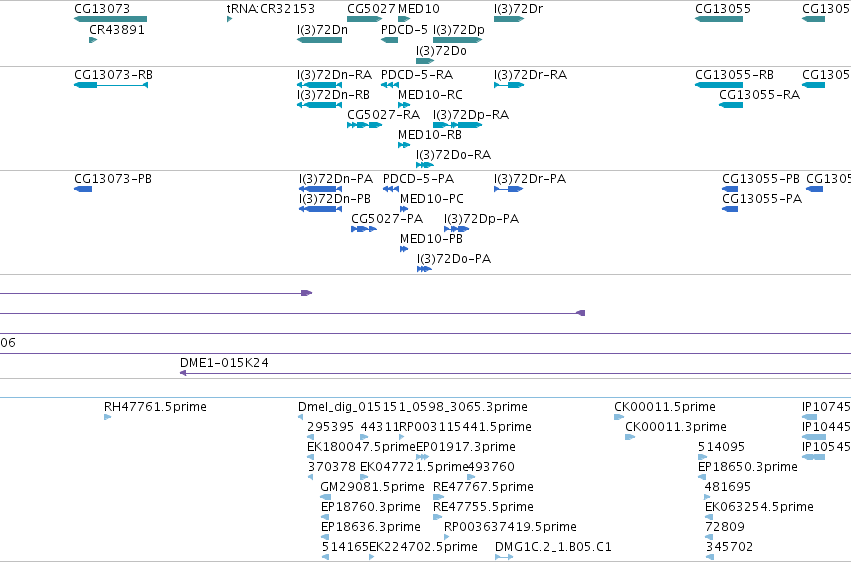The image size is (851, 562).
Task: Select the EK063254.5prime EST label
Action: pos(759,507)
